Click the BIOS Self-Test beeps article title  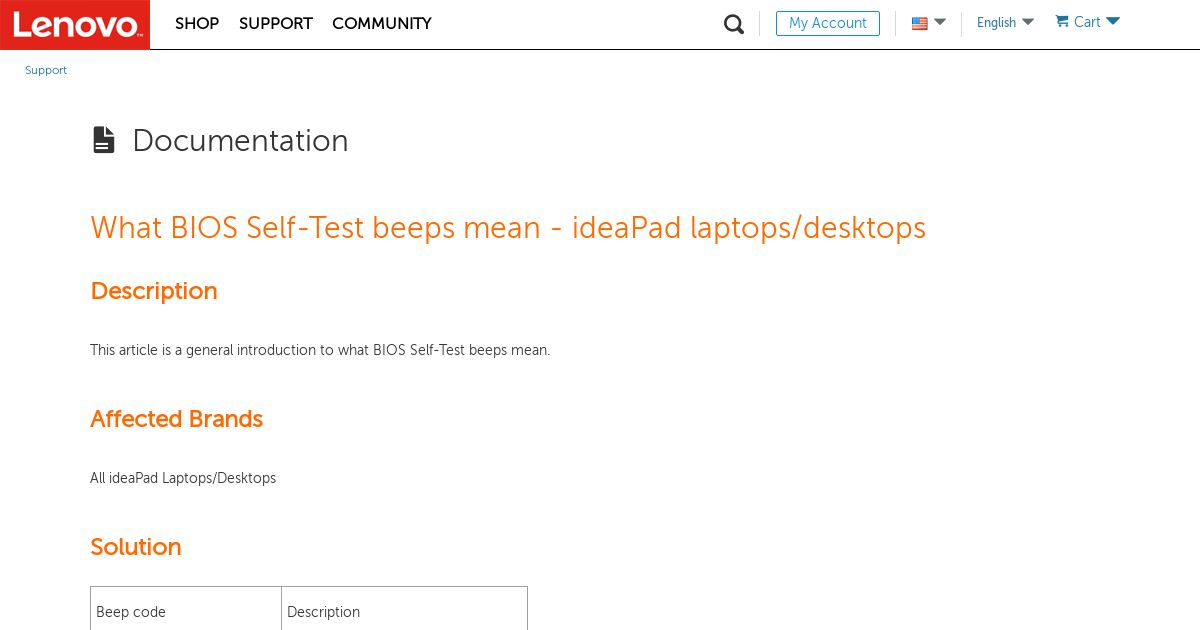tap(508, 228)
